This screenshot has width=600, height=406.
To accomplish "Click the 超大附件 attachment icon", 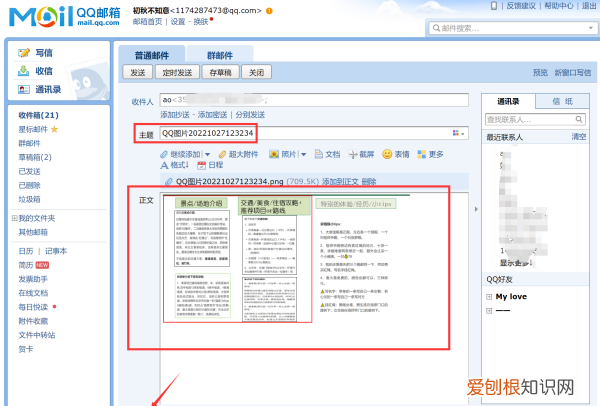I will point(222,154).
